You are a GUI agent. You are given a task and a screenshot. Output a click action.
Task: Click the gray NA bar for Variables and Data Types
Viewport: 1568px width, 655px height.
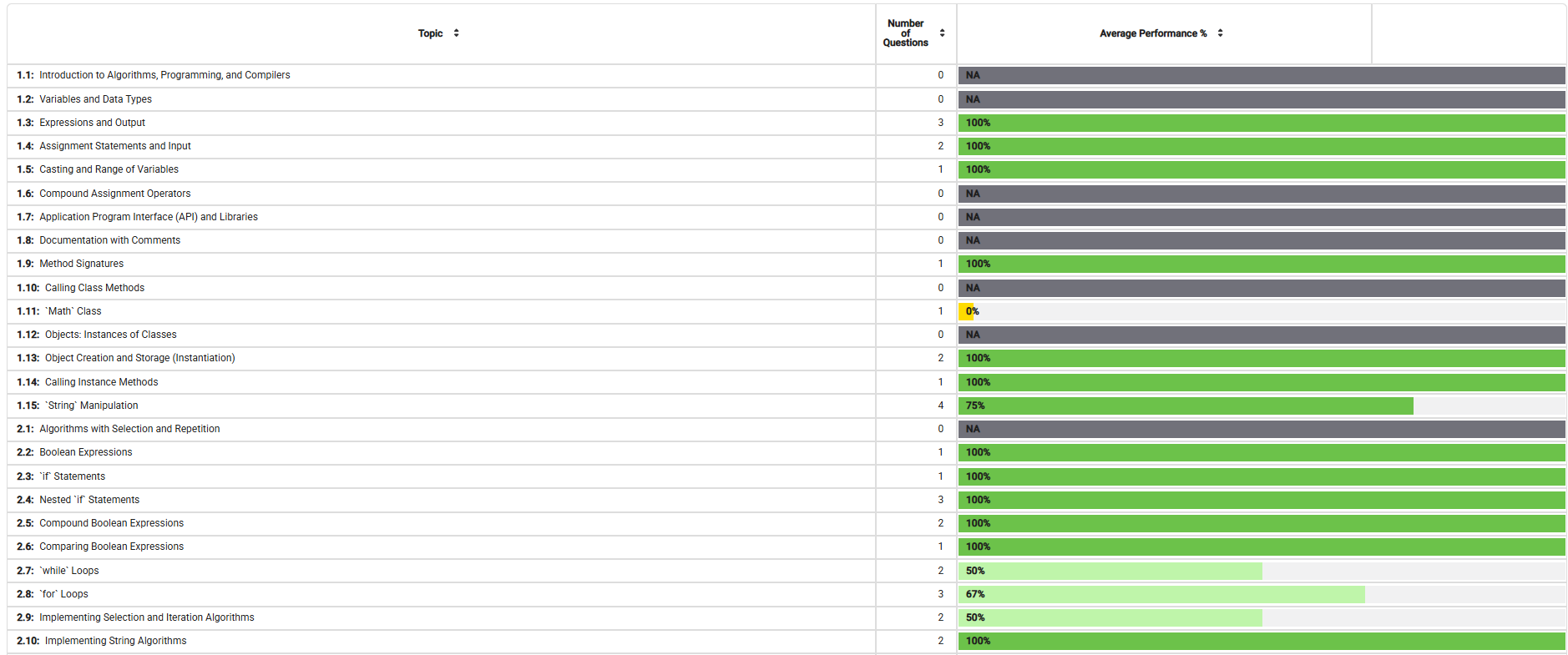click(x=1261, y=99)
